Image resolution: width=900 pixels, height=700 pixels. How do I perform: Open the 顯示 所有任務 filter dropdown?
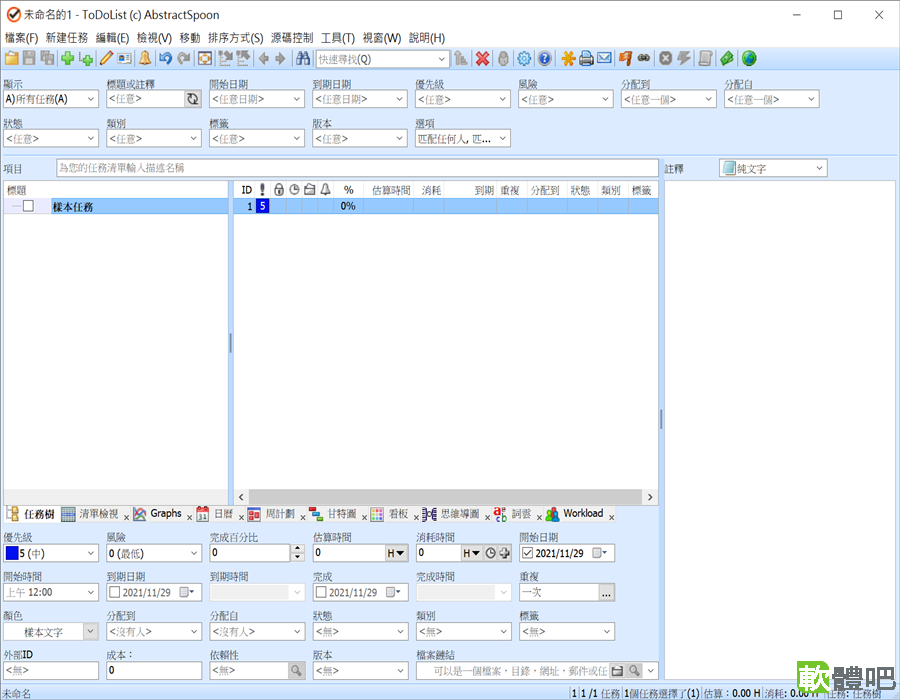51,99
